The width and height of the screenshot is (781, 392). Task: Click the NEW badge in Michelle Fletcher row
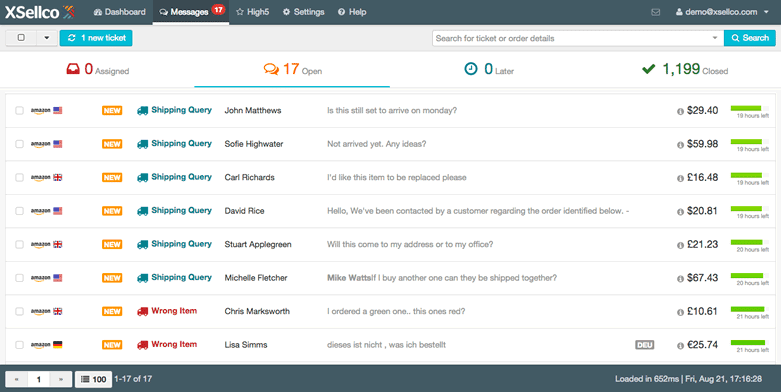pos(112,278)
